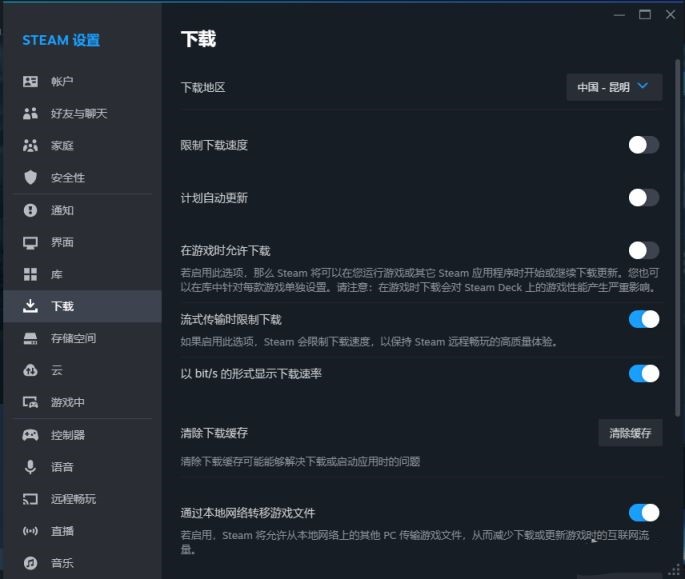685x579 pixels.
Task: Open the 语音 microphone icon
Action: click(30, 467)
